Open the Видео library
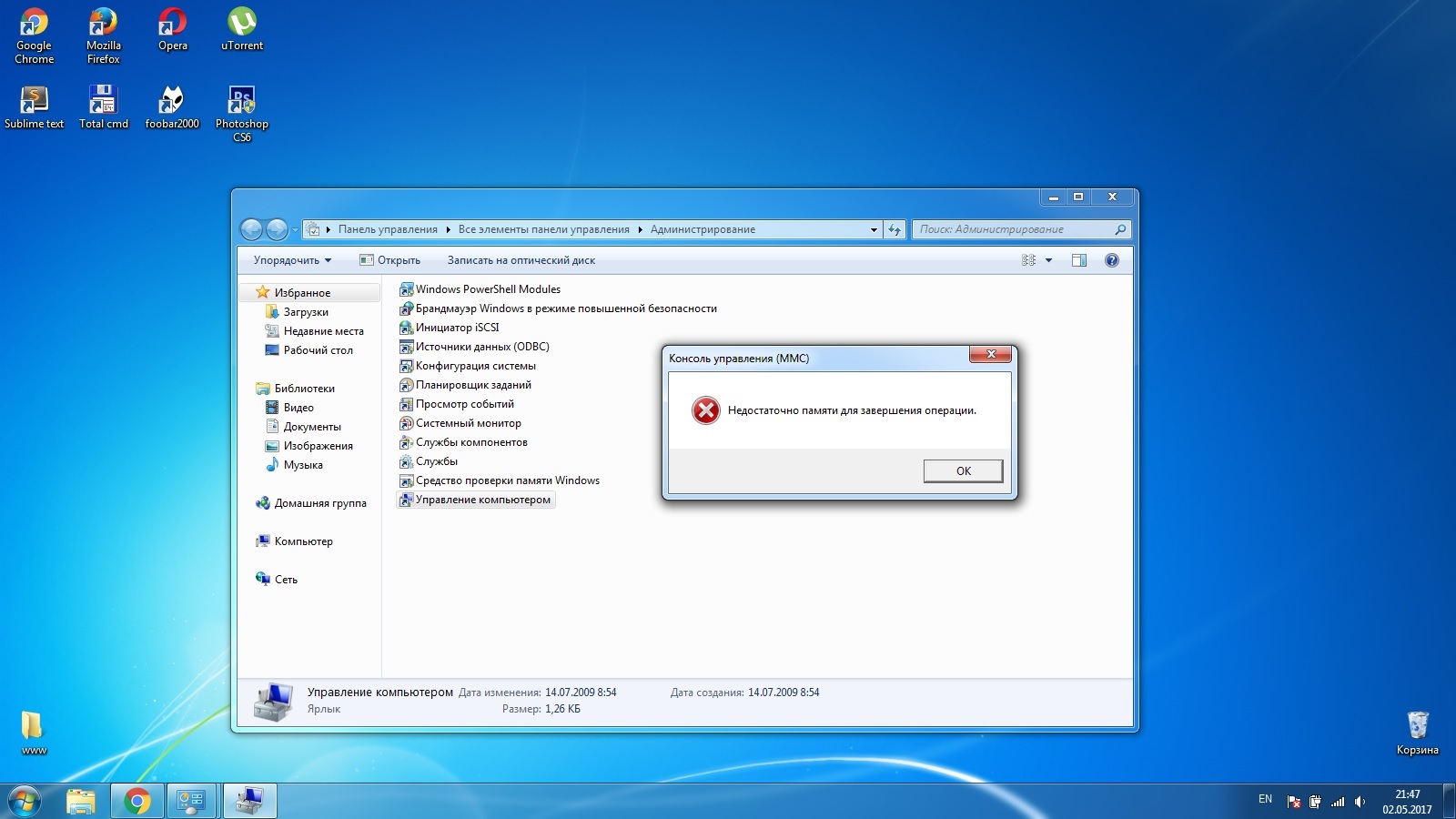The image size is (1456, 819). click(298, 408)
